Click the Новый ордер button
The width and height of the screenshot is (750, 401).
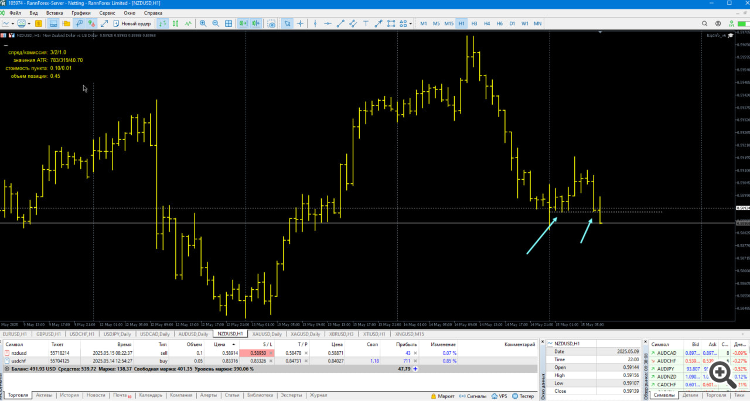point(132,23)
